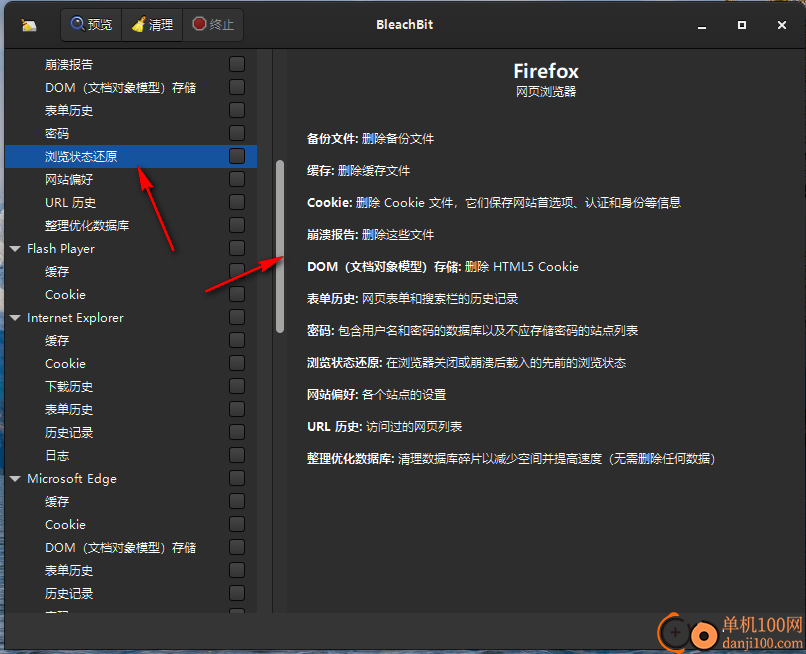Screen dimensions: 806x654
Task: Check the 网站偏好 checkbox
Action: (237, 179)
